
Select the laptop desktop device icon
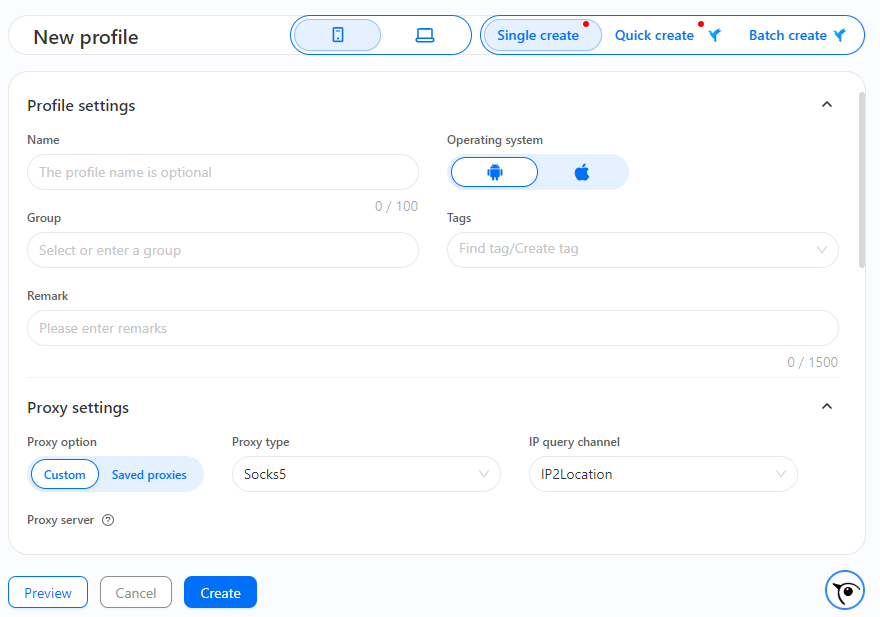(424, 35)
